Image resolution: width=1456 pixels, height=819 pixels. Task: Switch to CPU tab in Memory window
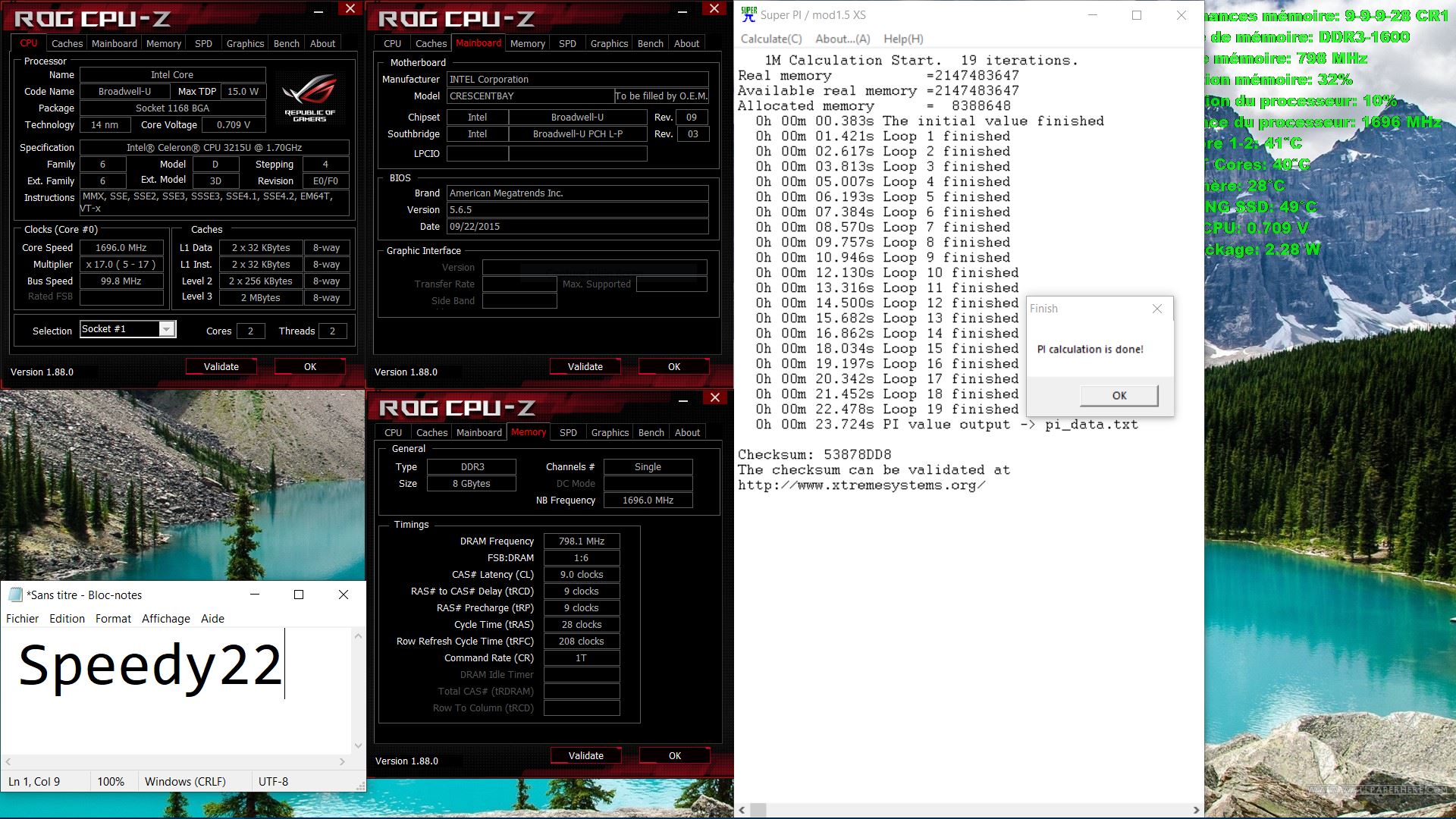(394, 433)
